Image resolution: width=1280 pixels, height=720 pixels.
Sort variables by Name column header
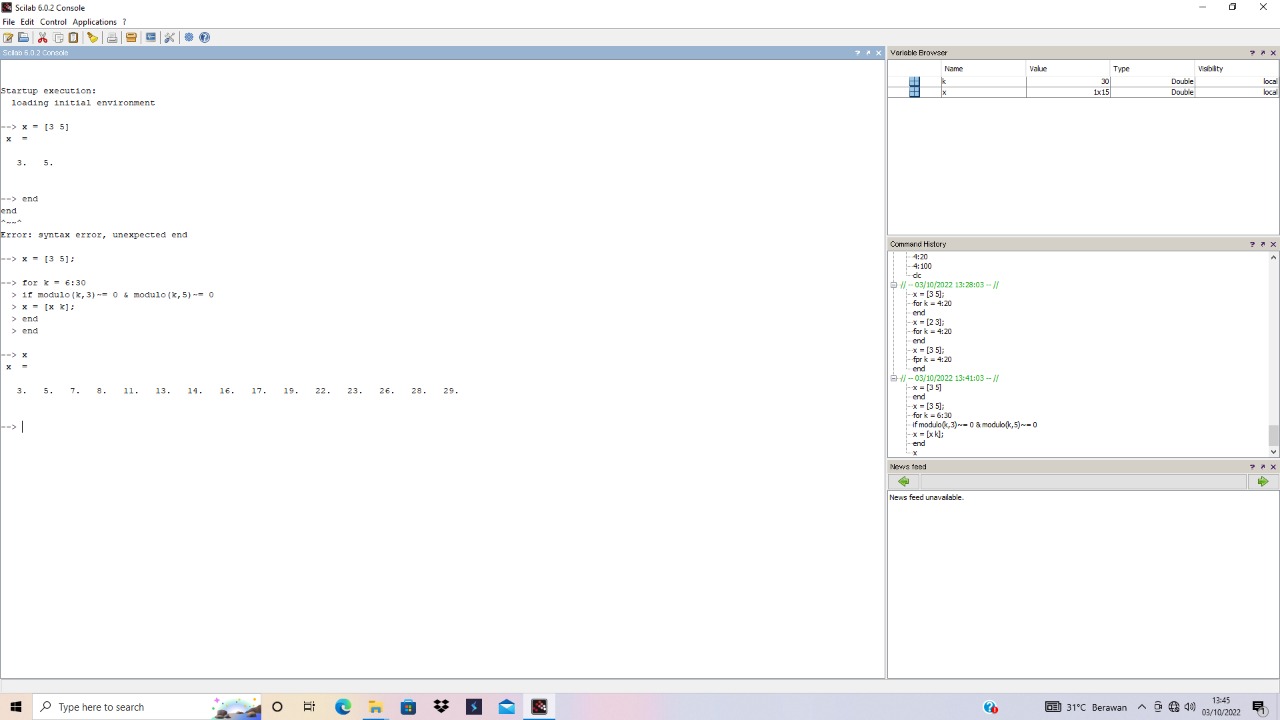[983, 68]
